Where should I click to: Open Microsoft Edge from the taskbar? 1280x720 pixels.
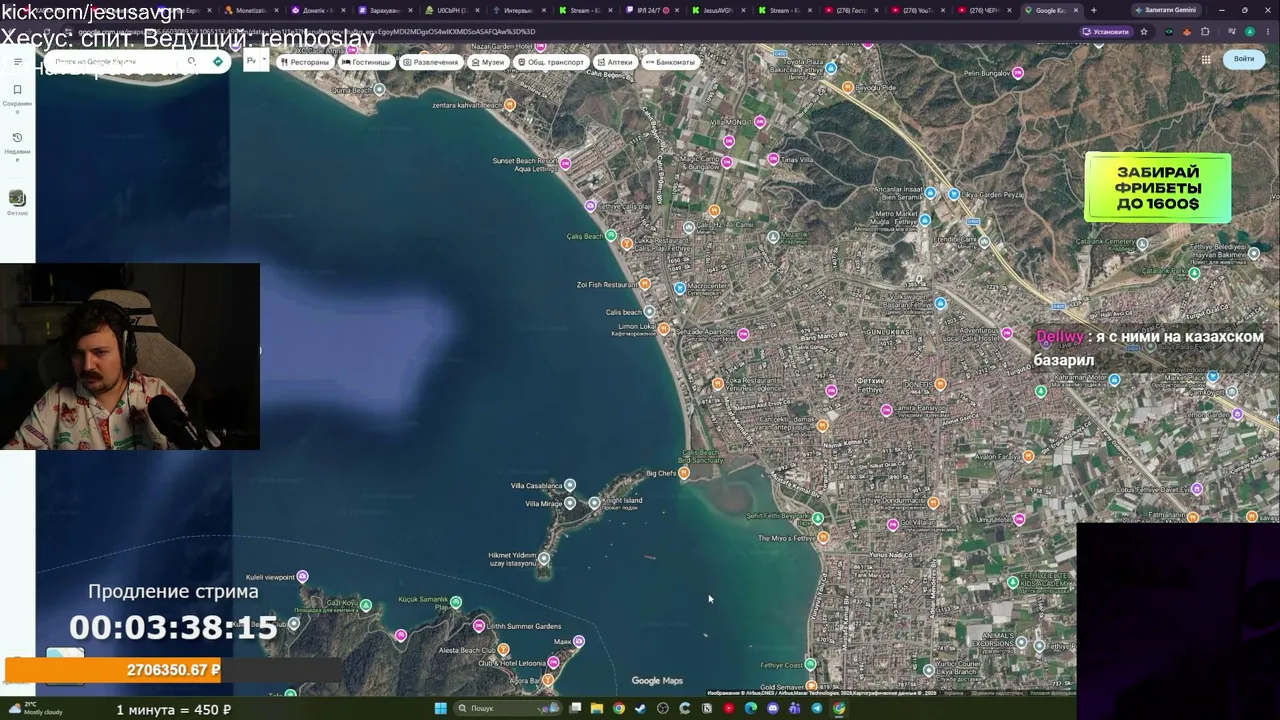pos(751,708)
